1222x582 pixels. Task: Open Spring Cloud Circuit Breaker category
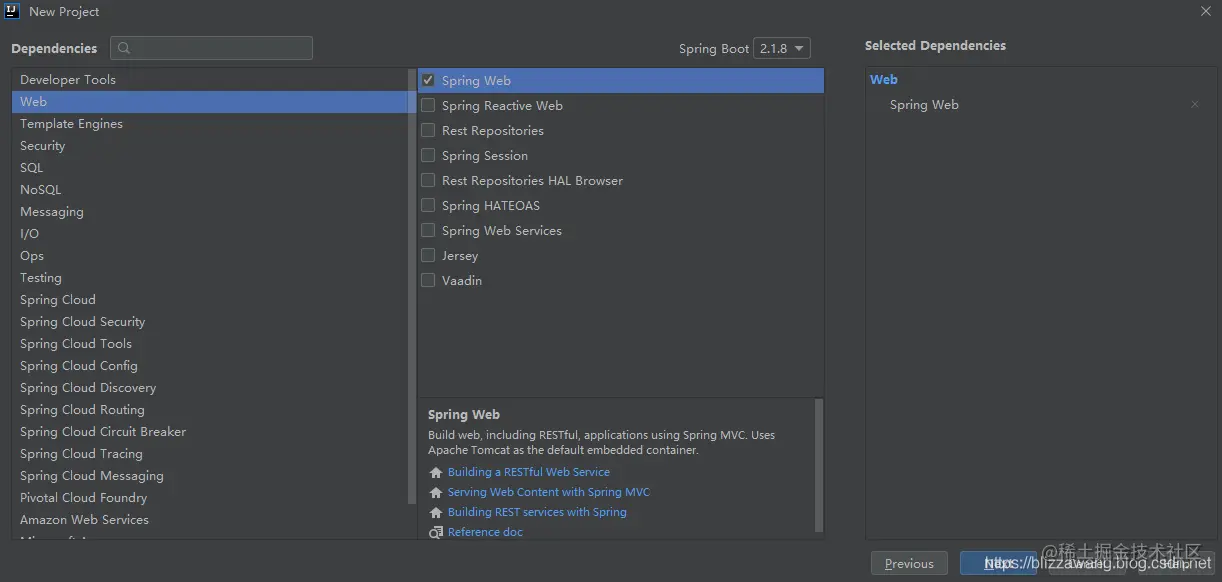coord(210,432)
